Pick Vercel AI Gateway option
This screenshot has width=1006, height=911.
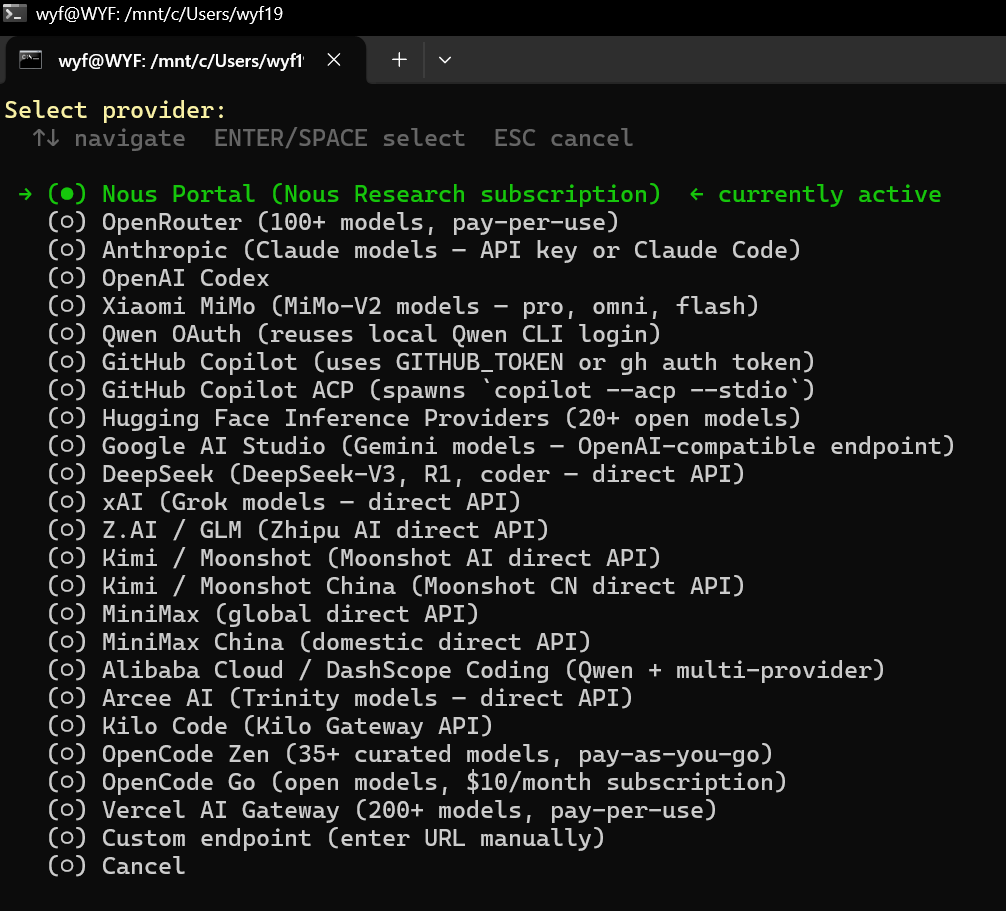tap(382, 810)
